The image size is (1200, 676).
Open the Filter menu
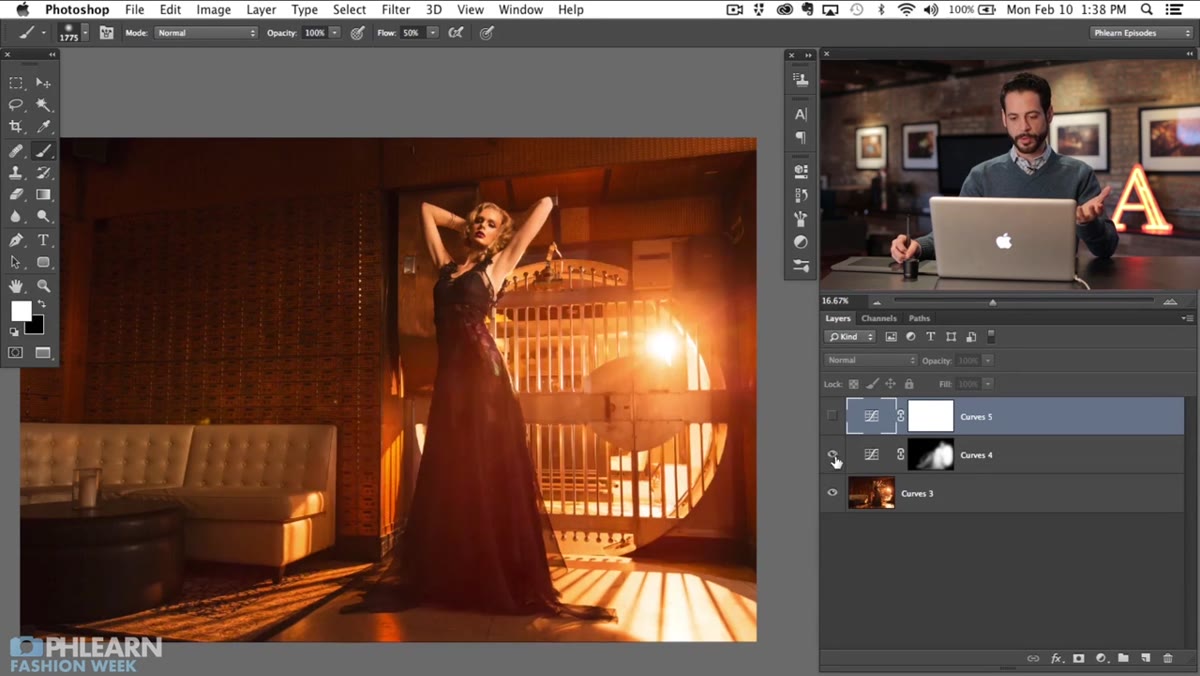[x=396, y=10]
